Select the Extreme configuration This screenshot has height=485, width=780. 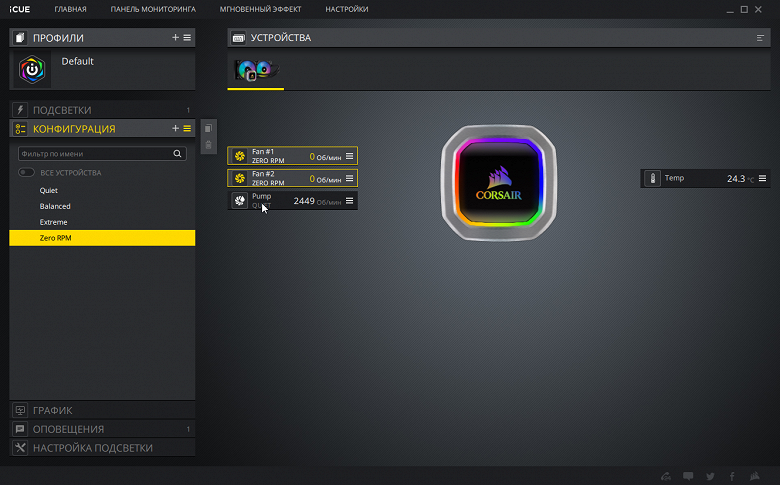[102, 222]
